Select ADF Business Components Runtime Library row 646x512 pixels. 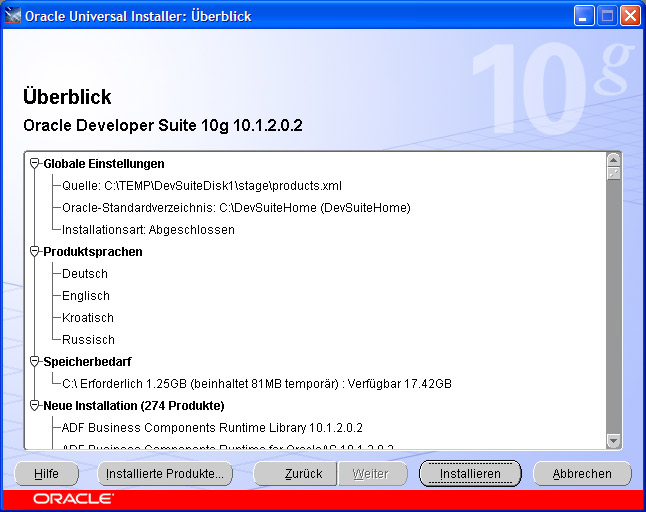tap(212, 428)
